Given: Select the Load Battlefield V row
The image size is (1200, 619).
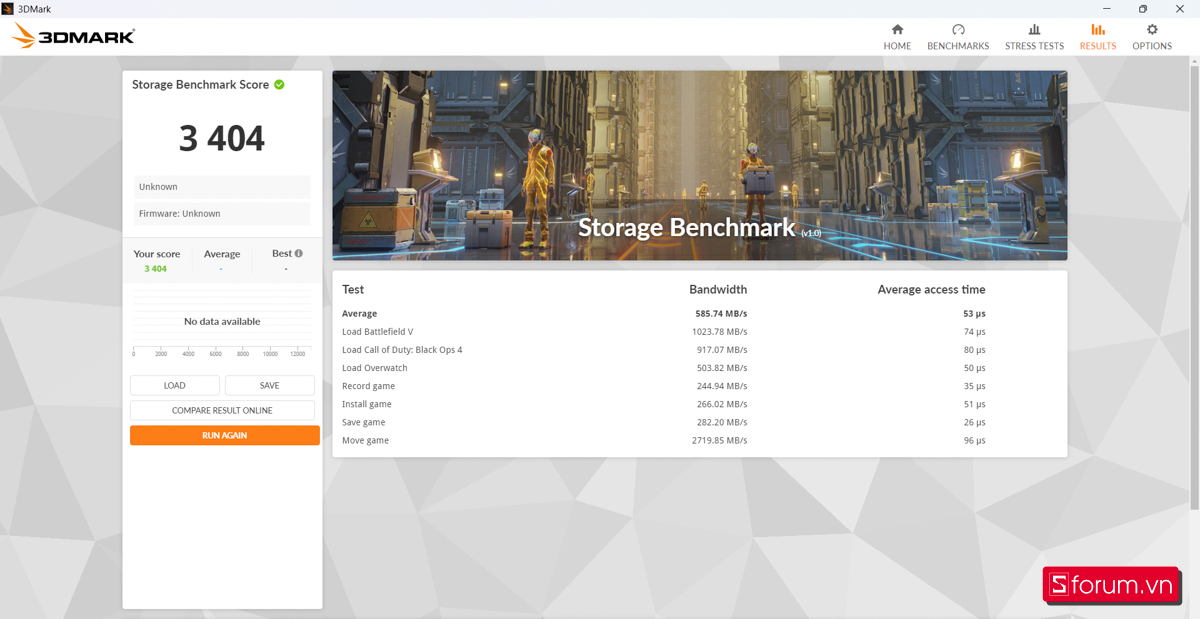Looking at the screenshot, I should 699,332.
